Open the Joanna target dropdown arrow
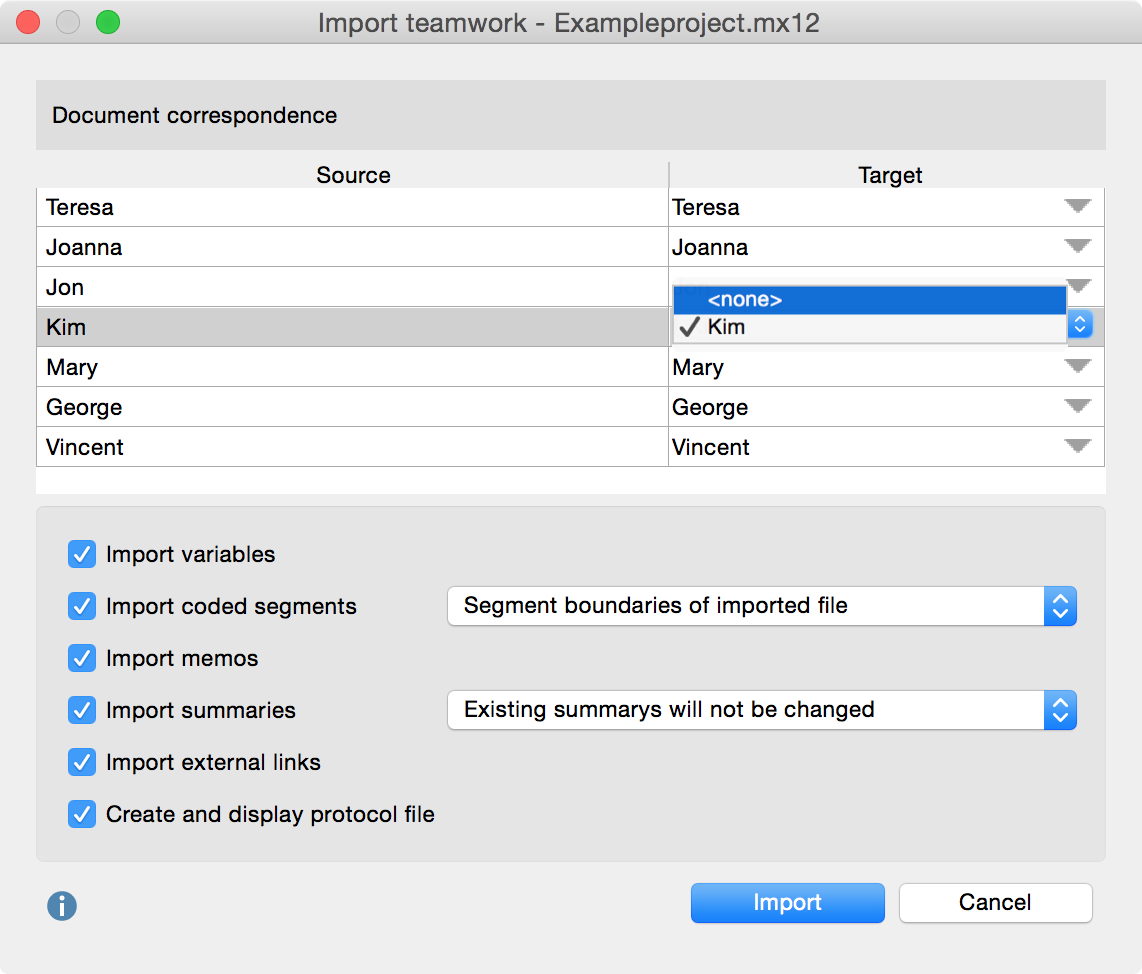The image size is (1142, 974). click(x=1077, y=246)
